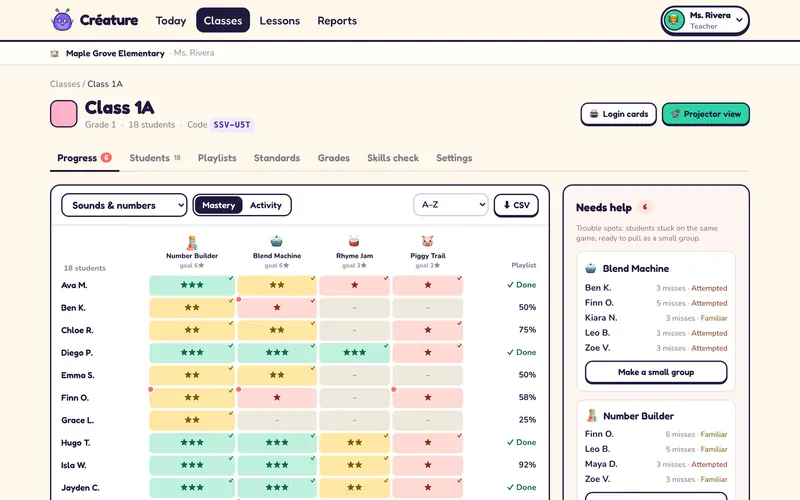Click the Rhyme Jam drum icon in the table header
Screen dimensions: 800x500
(354, 241)
